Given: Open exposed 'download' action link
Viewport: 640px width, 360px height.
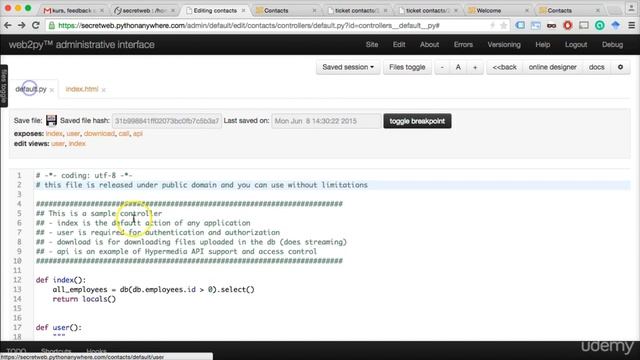Looking at the screenshot, I should point(99,133).
